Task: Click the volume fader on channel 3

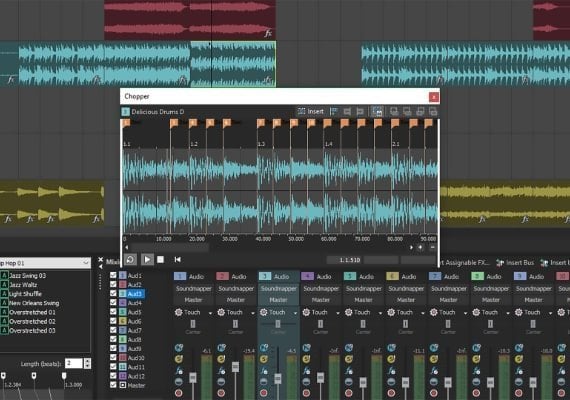Action: (277, 379)
